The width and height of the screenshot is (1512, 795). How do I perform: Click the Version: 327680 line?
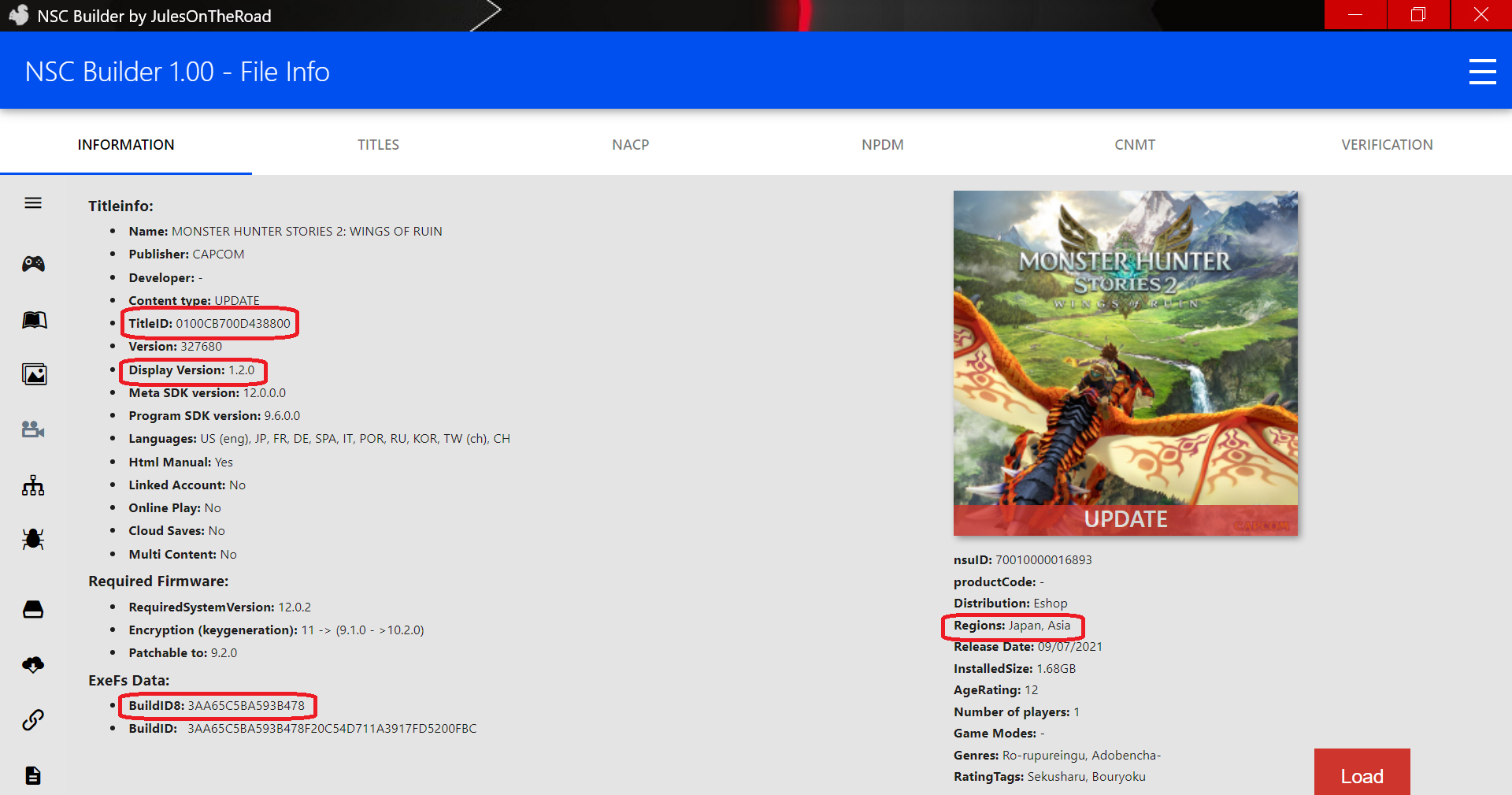[x=176, y=346]
